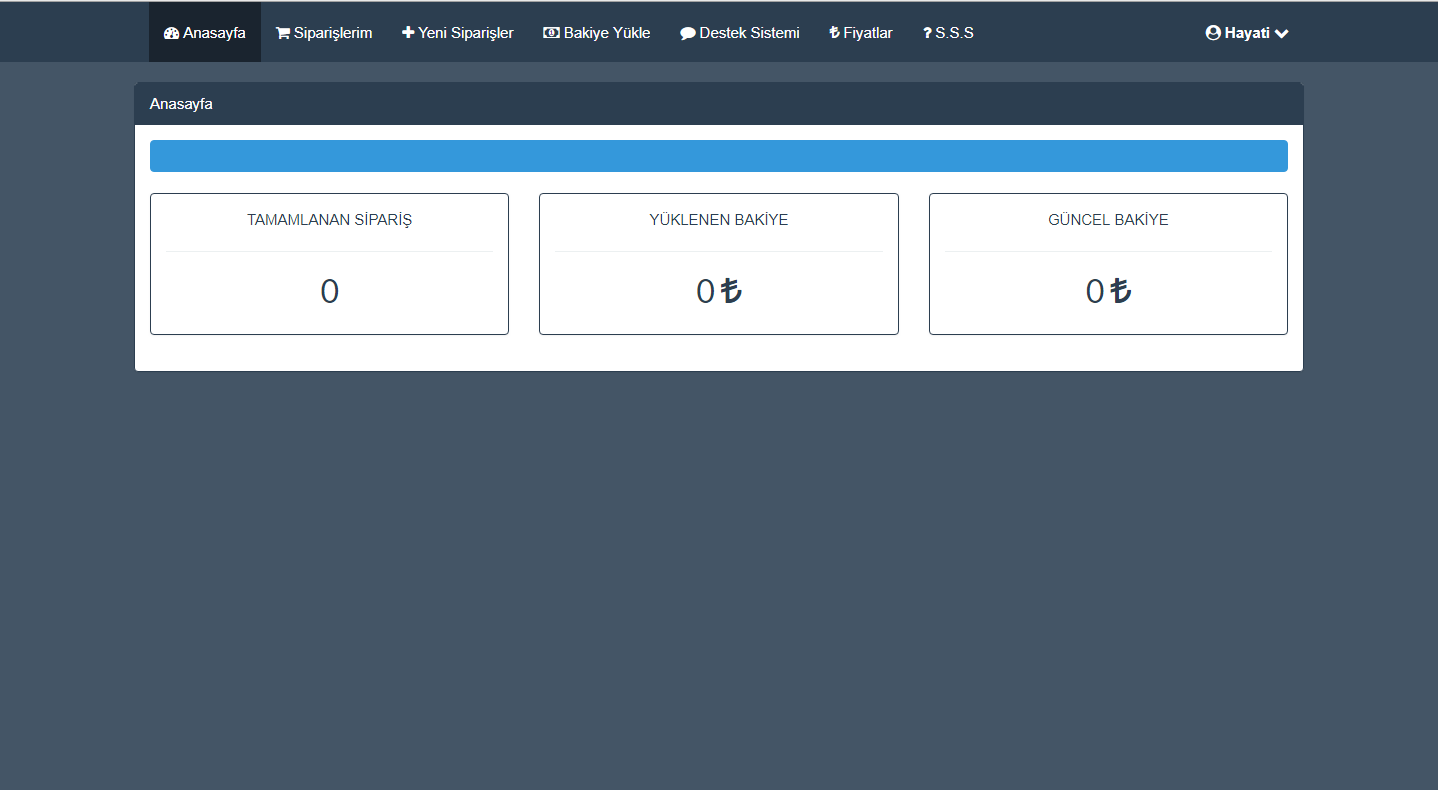
Task: Select the chat bubble icon beside Destek Sistemi
Action: 687,32
